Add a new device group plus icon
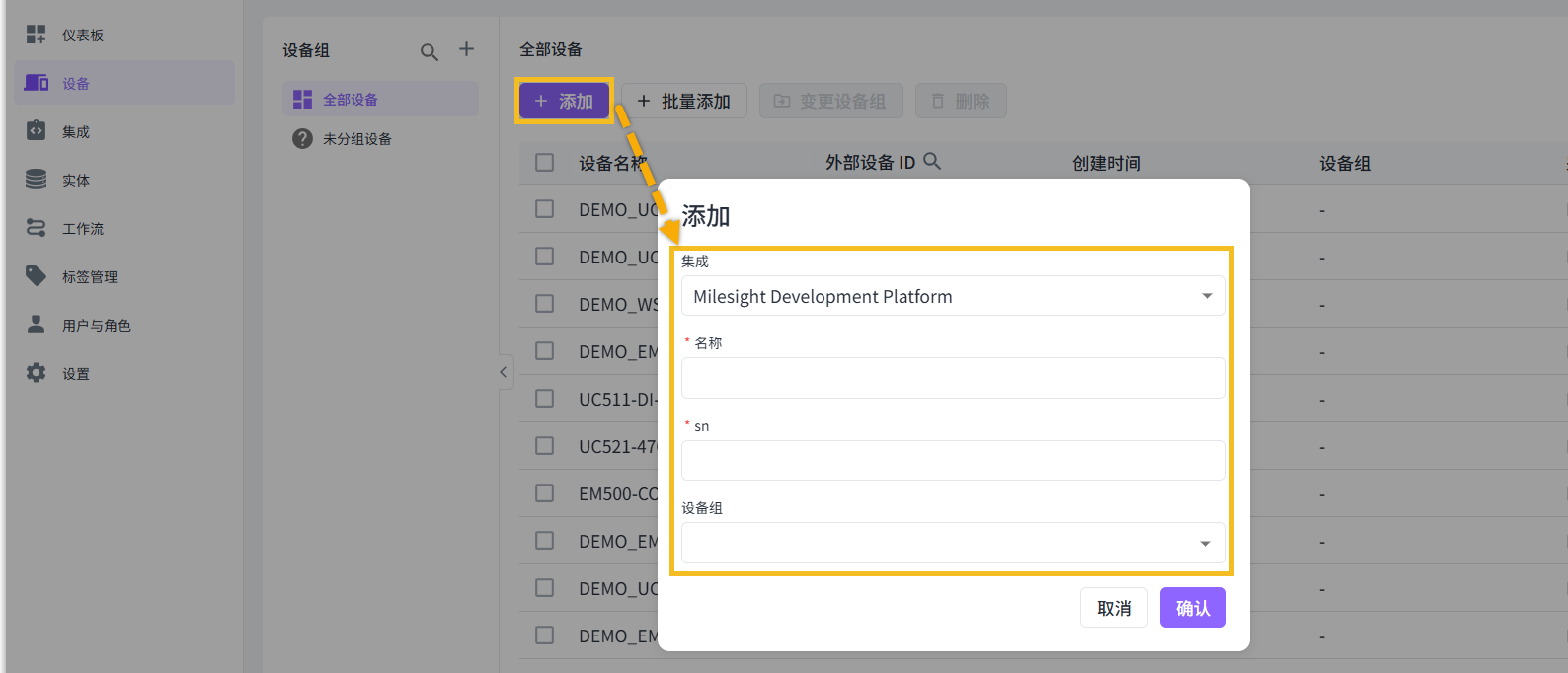Image resolution: width=1568 pixels, height=673 pixels. (x=466, y=49)
